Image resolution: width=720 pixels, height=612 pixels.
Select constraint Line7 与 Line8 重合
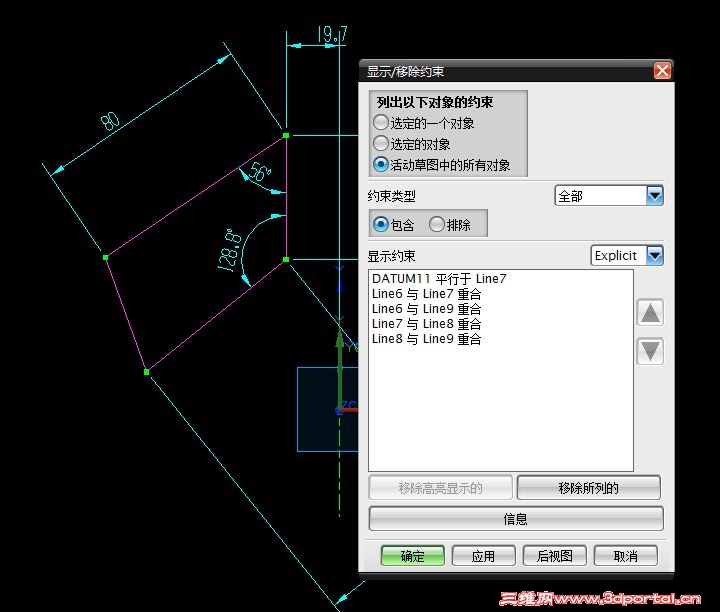[x=427, y=324]
